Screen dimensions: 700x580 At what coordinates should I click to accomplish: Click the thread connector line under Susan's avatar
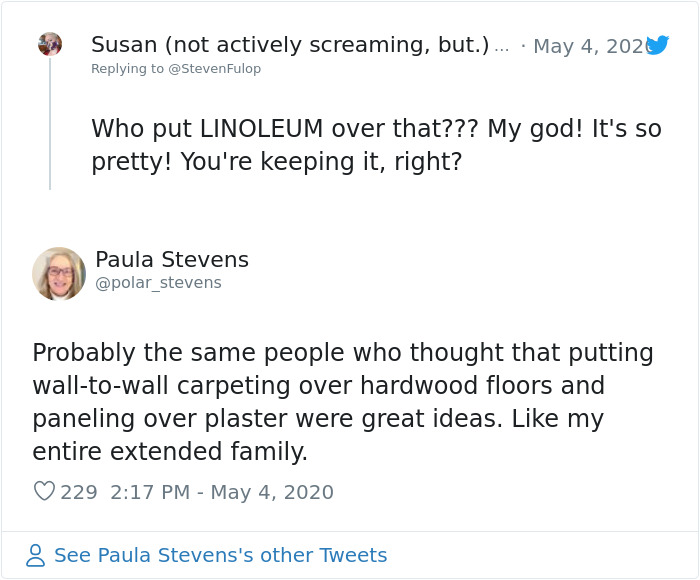click(x=50, y=125)
